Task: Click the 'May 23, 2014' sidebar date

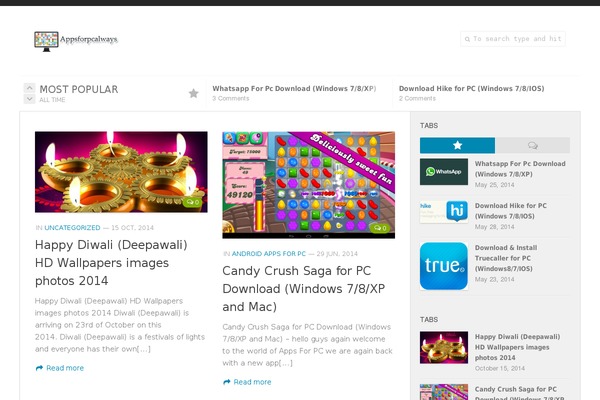Action: coord(494,279)
